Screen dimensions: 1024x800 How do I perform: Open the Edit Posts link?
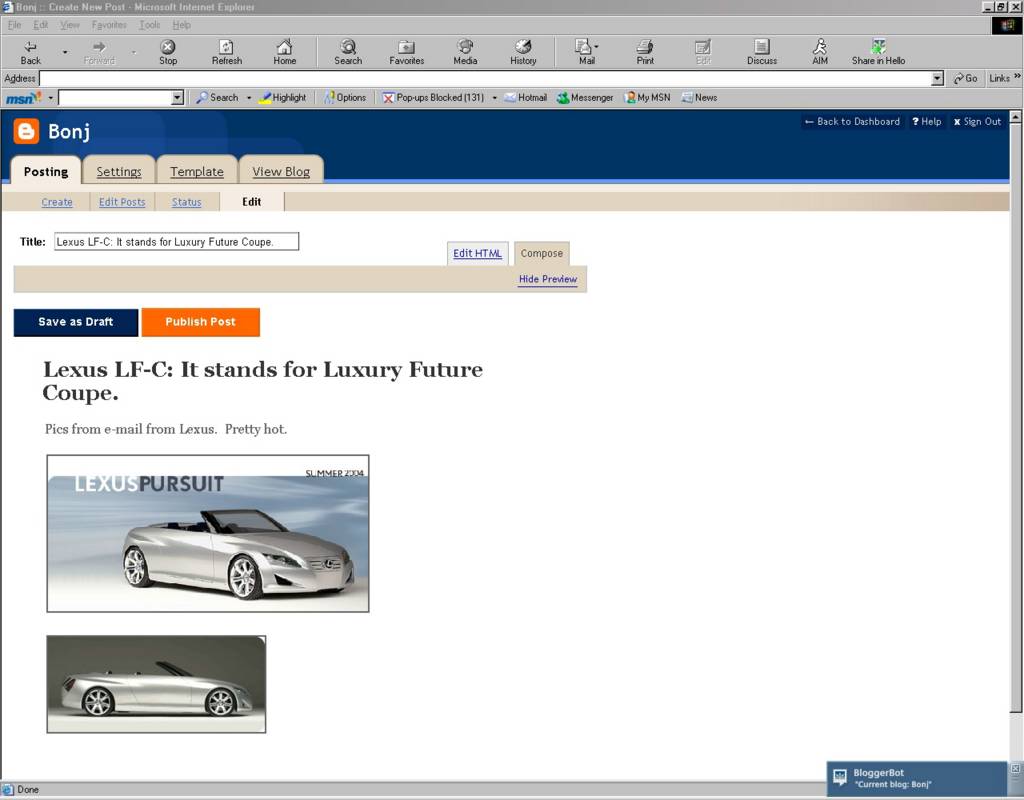122,202
